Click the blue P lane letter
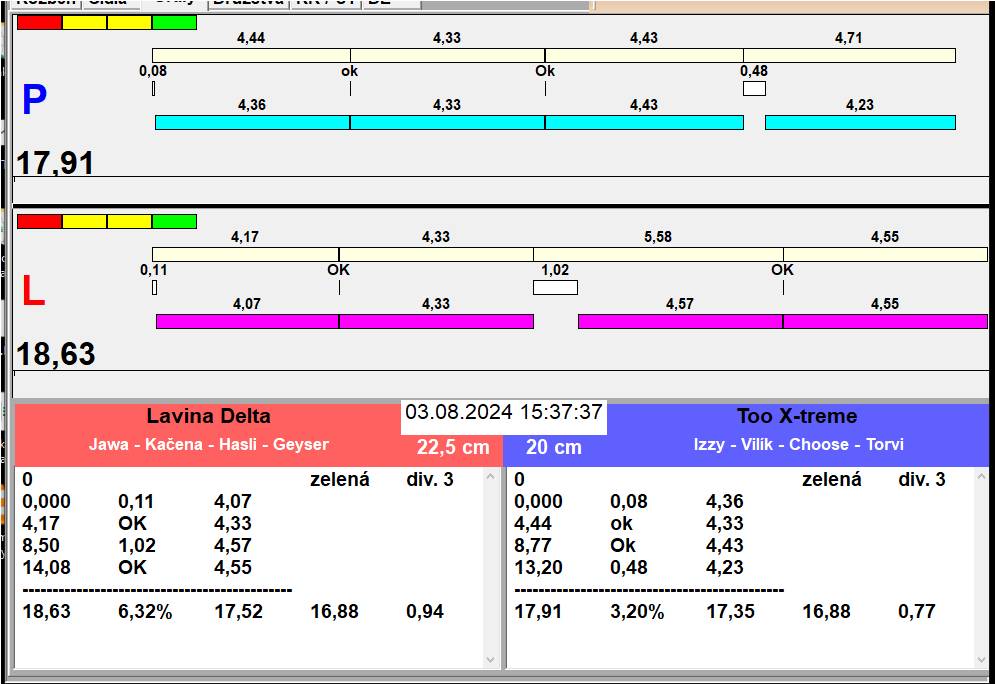Image resolution: width=995 pixels, height=684 pixels. tap(34, 100)
